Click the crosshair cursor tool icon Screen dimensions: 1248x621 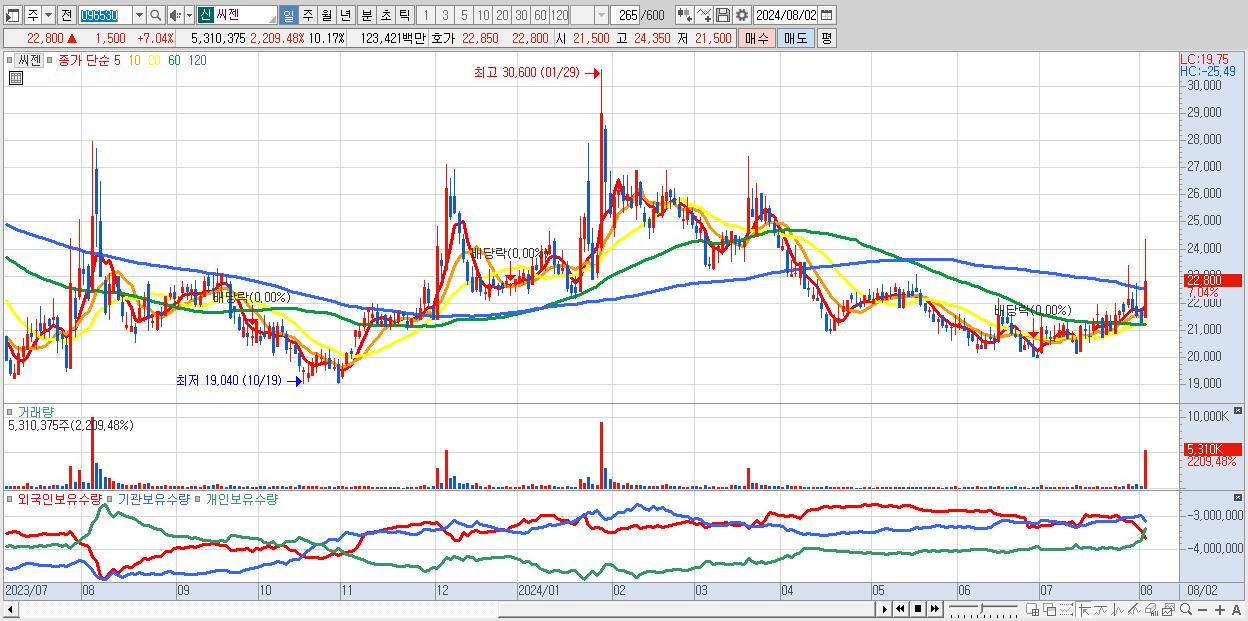1085,609
